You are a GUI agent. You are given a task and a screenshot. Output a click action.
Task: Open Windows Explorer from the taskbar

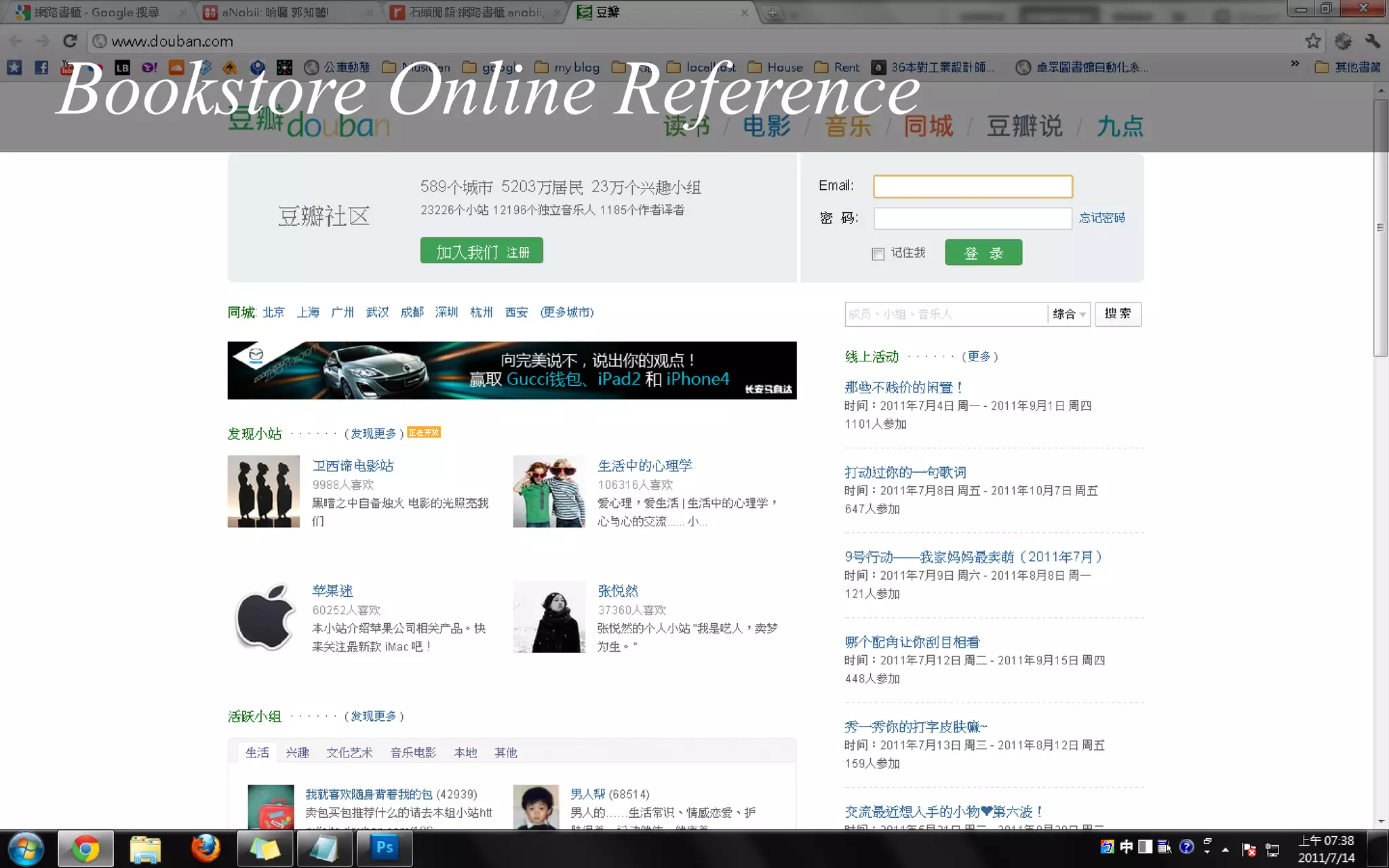[145, 849]
